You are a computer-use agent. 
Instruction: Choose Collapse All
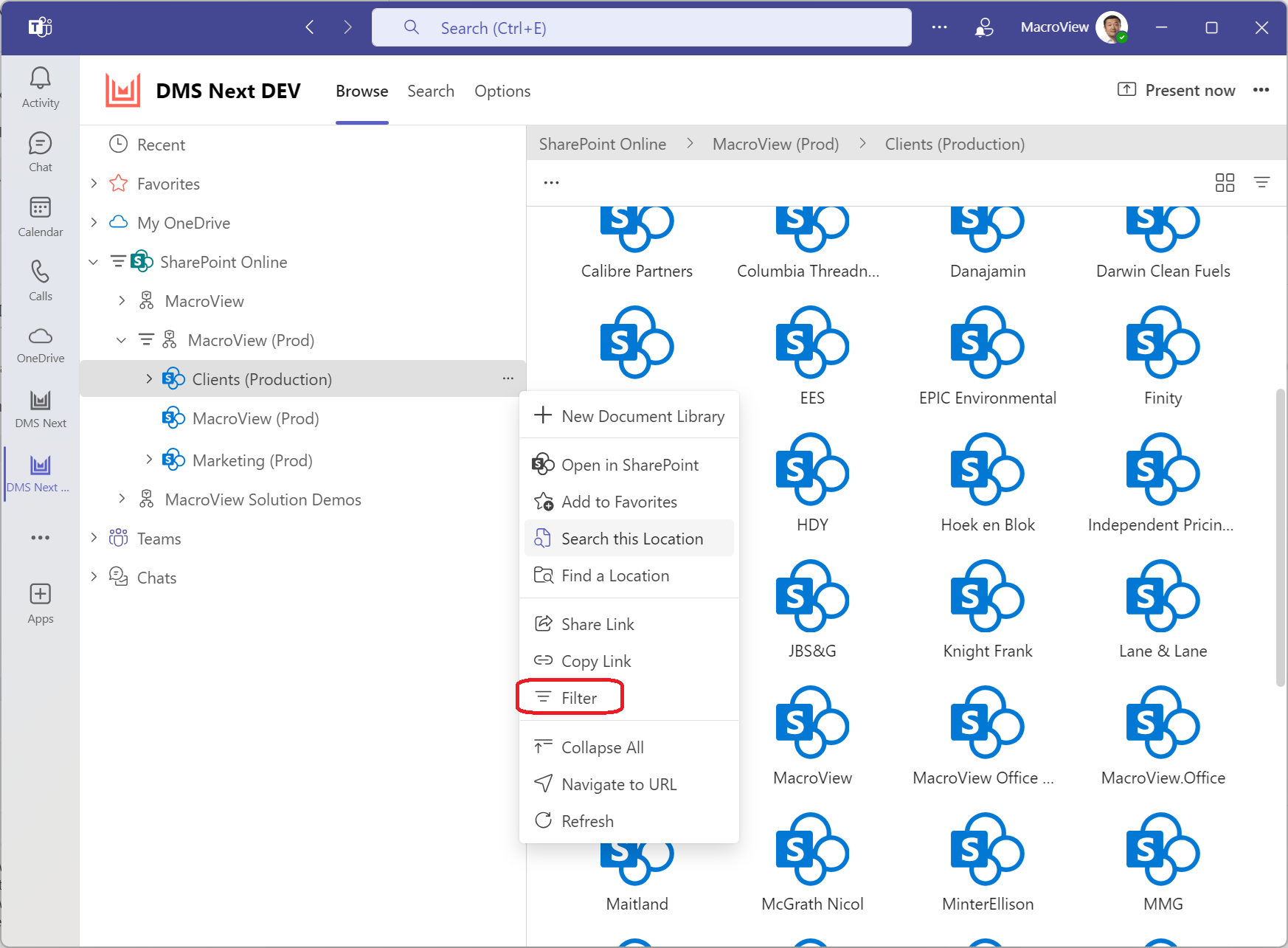point(629,747)
